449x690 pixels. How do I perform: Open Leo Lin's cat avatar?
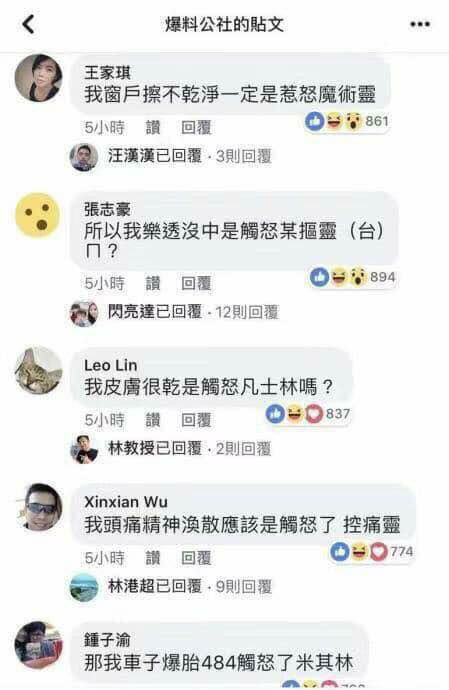[x=39, y=370]
